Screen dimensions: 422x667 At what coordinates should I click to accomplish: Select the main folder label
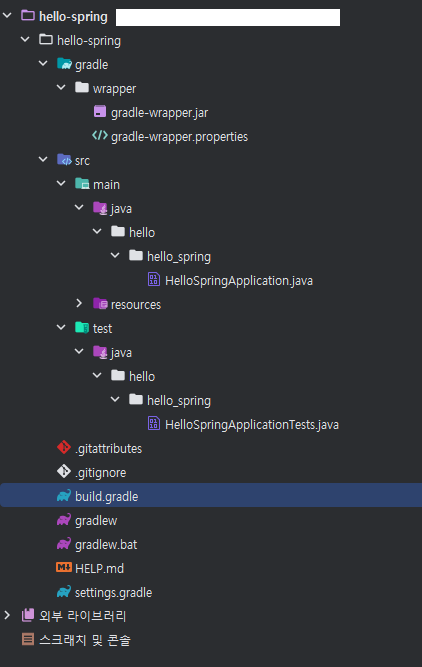click(x=106, y=185)
